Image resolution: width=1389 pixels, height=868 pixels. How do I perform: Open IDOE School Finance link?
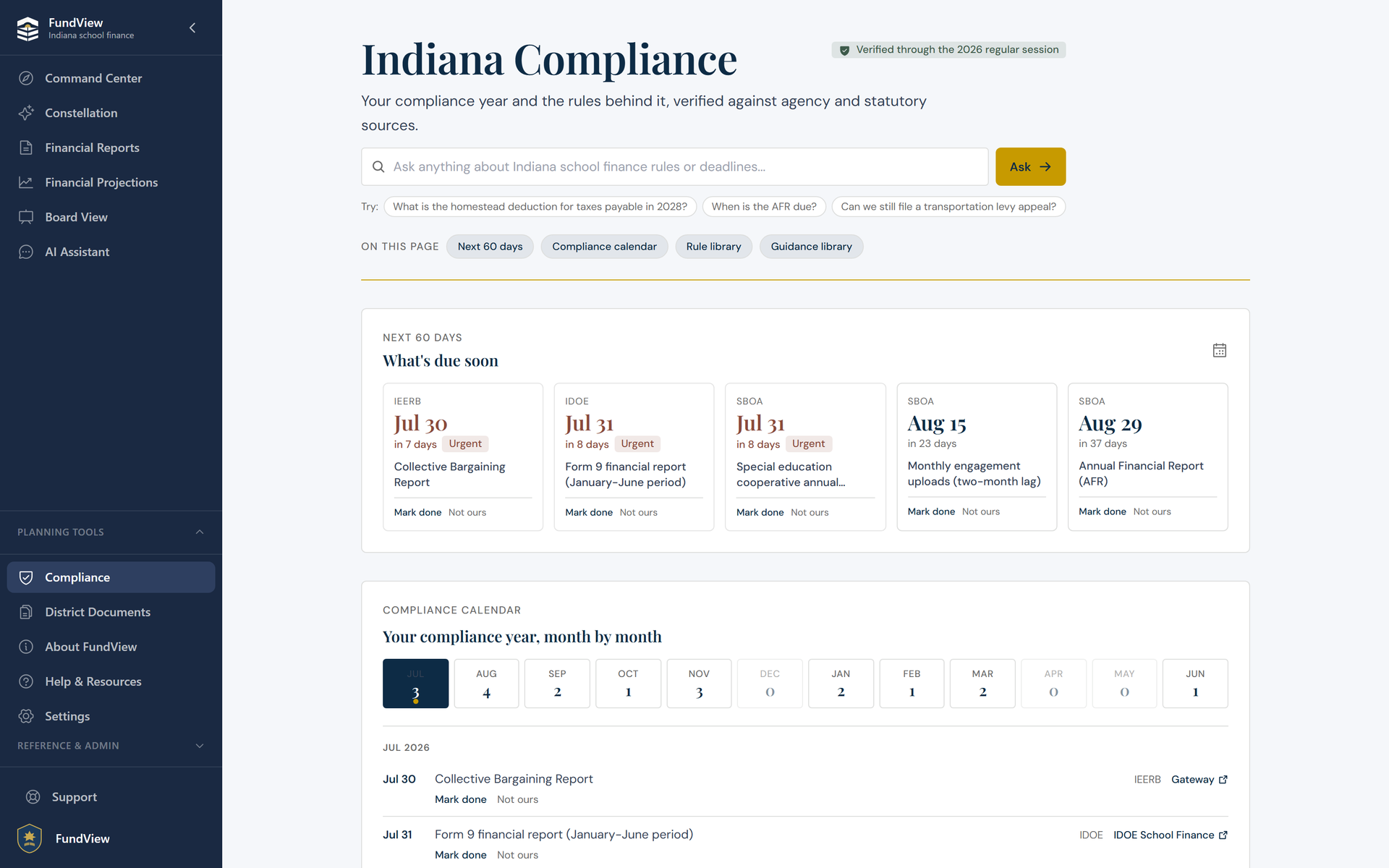[x=1170, y=835]
